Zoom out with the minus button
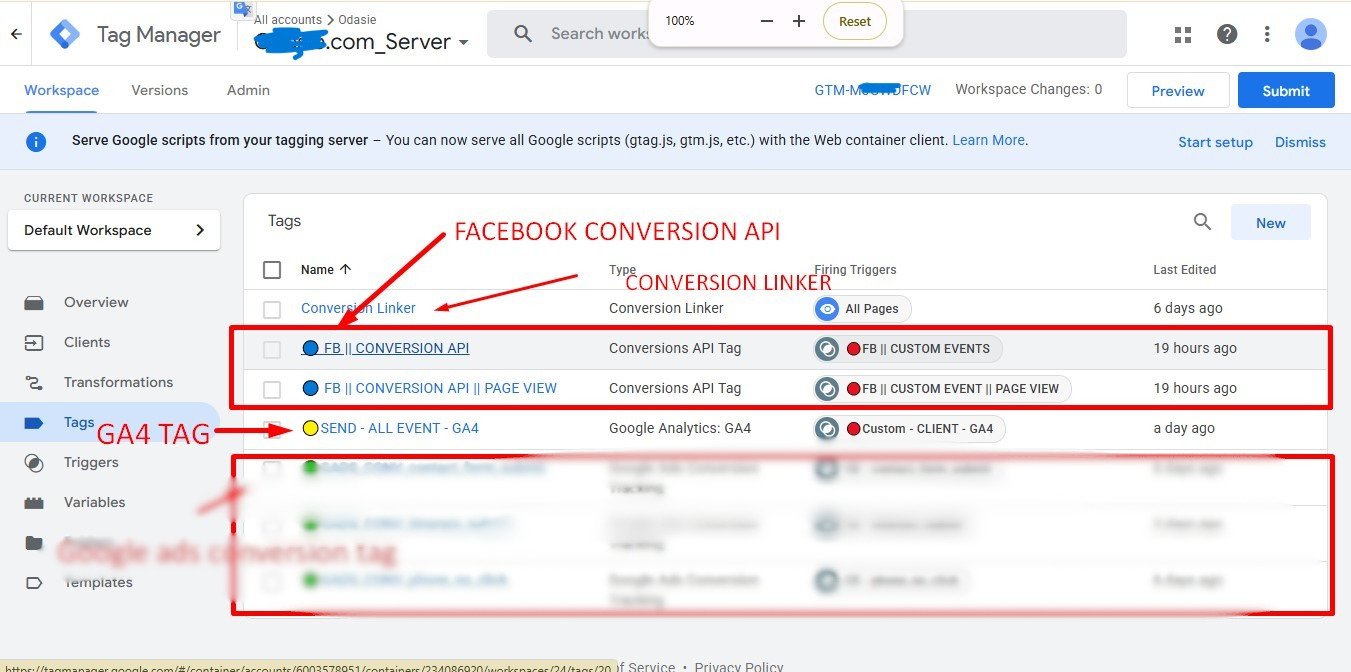 [x=767, y=21]
